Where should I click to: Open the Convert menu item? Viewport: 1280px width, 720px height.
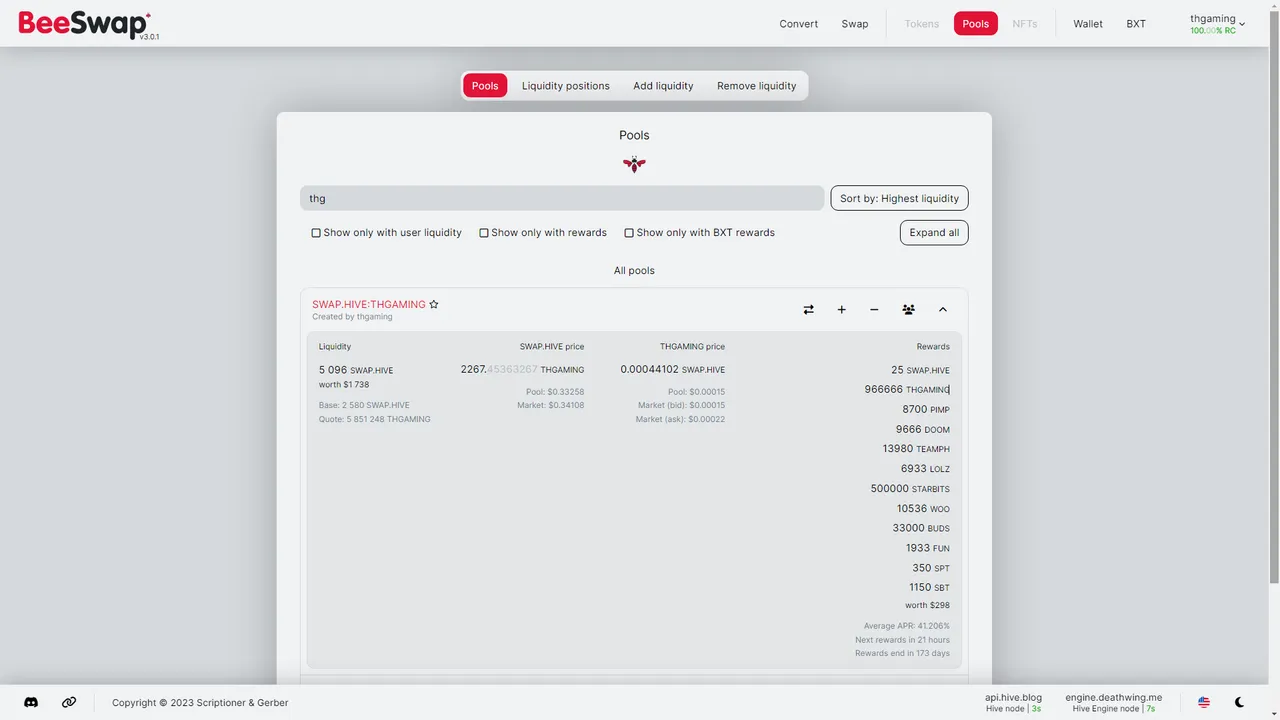tap(799, 24)
